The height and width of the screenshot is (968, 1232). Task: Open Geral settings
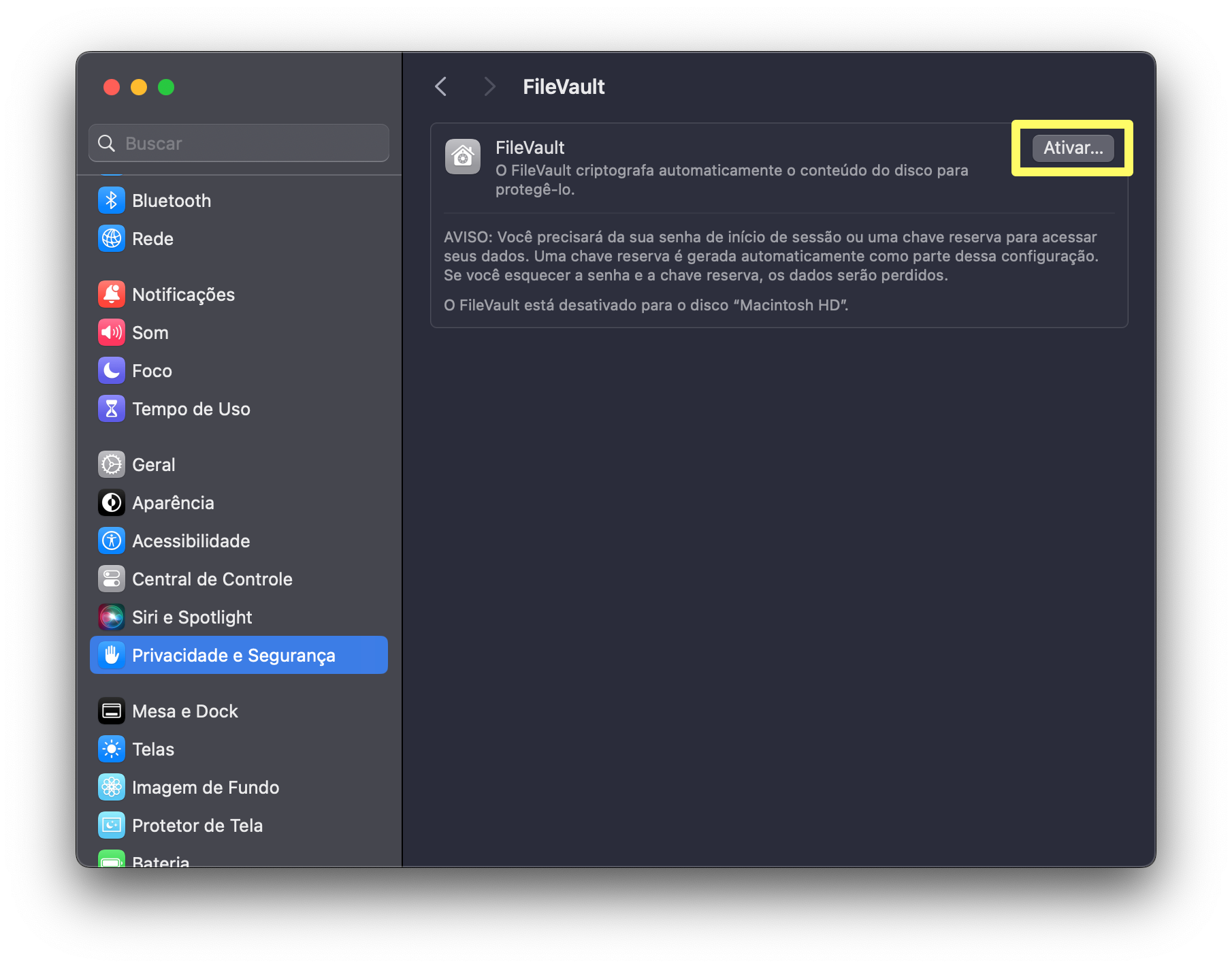(x=152, y=464)
